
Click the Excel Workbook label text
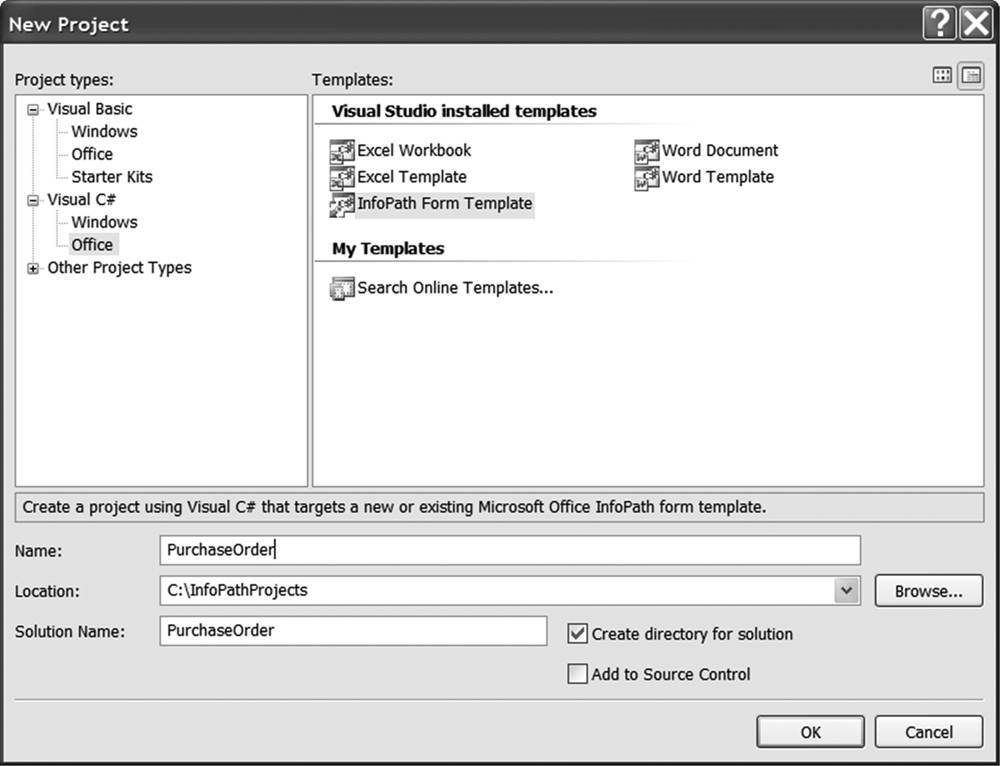click(x=414, y=151)
